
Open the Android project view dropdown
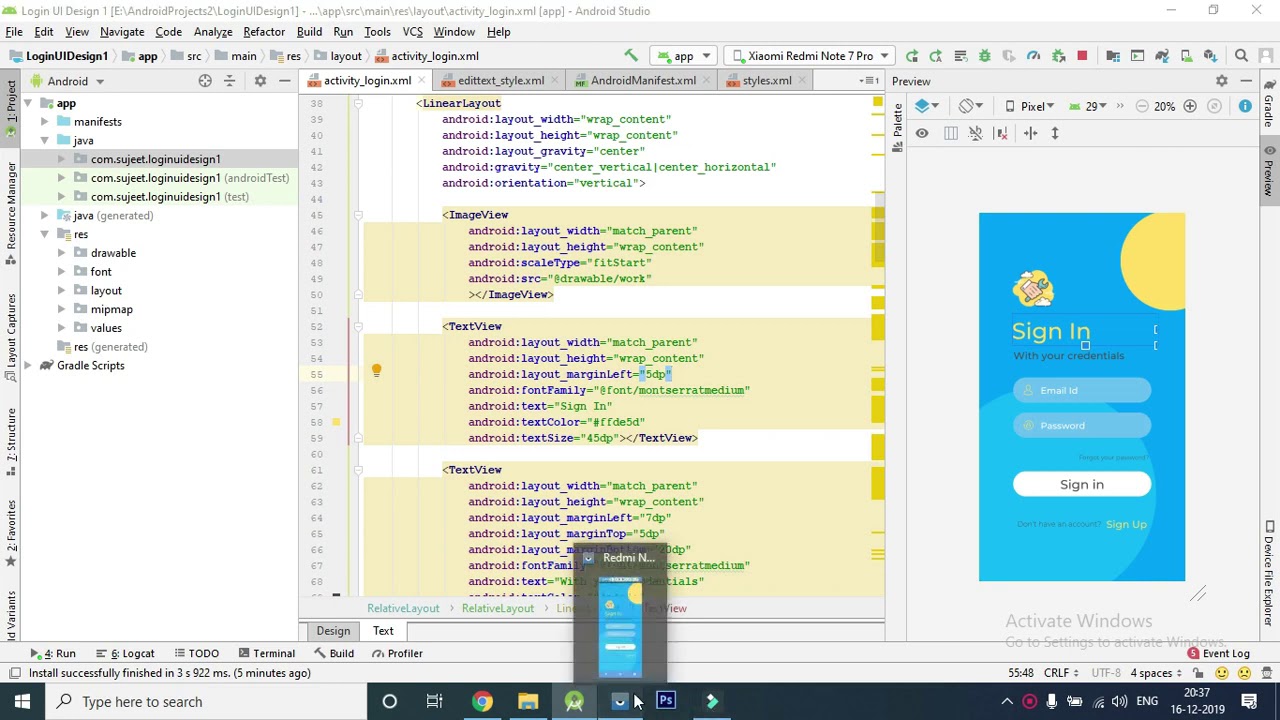(69, 81)
